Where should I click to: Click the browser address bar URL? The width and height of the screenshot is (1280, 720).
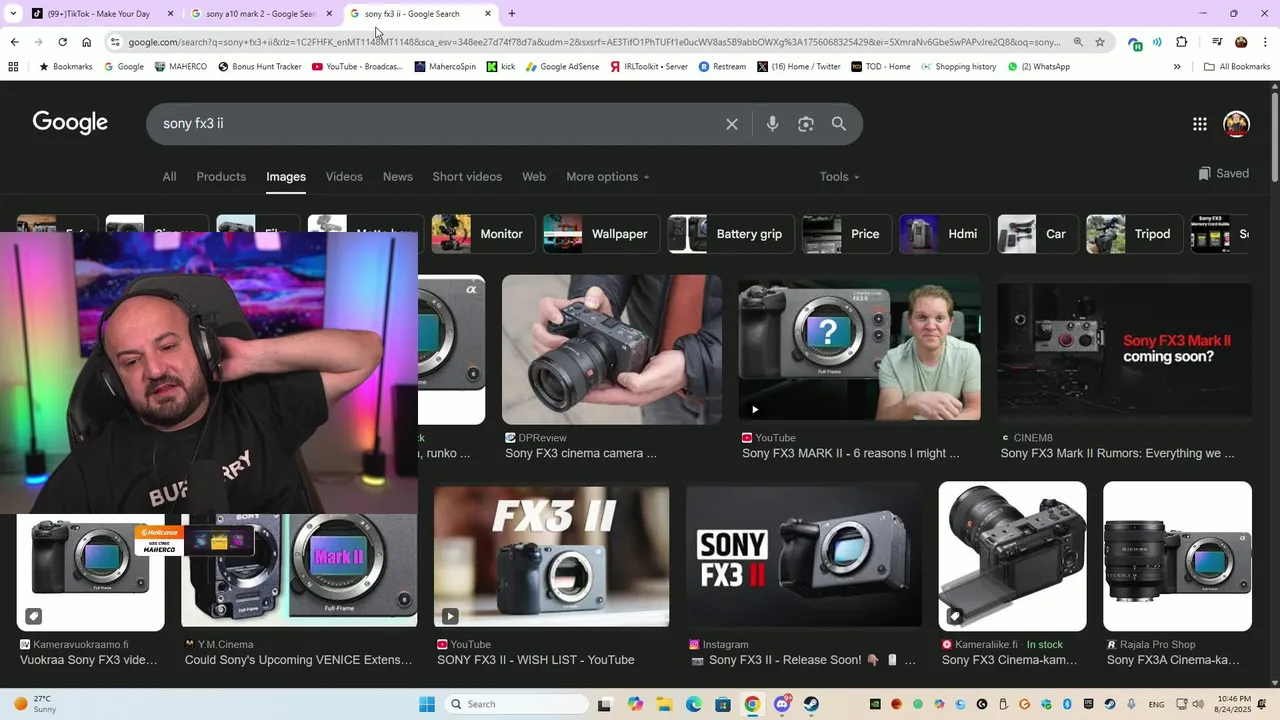594,42
